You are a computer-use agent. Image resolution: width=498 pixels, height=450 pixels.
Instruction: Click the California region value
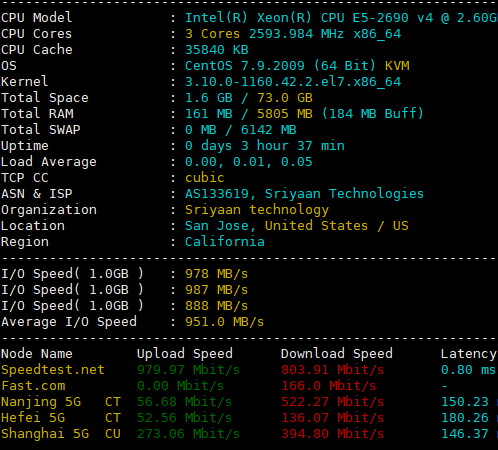click(225, 242)
